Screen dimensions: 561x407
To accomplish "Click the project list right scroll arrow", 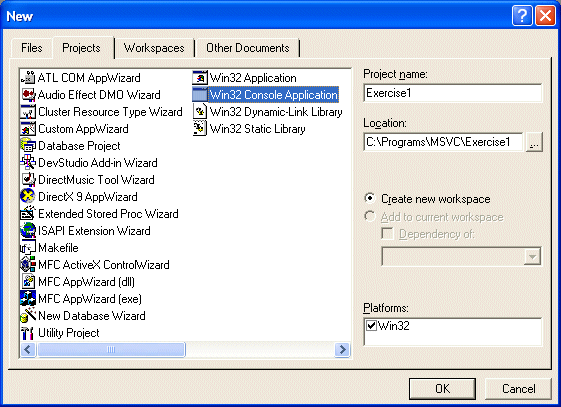I will [x=342, y=349].
